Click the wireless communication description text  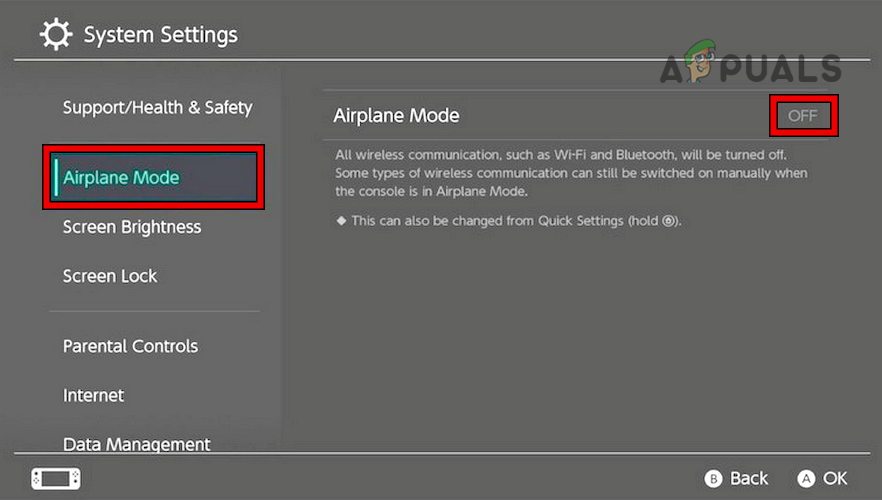click(x=570, y=174)
